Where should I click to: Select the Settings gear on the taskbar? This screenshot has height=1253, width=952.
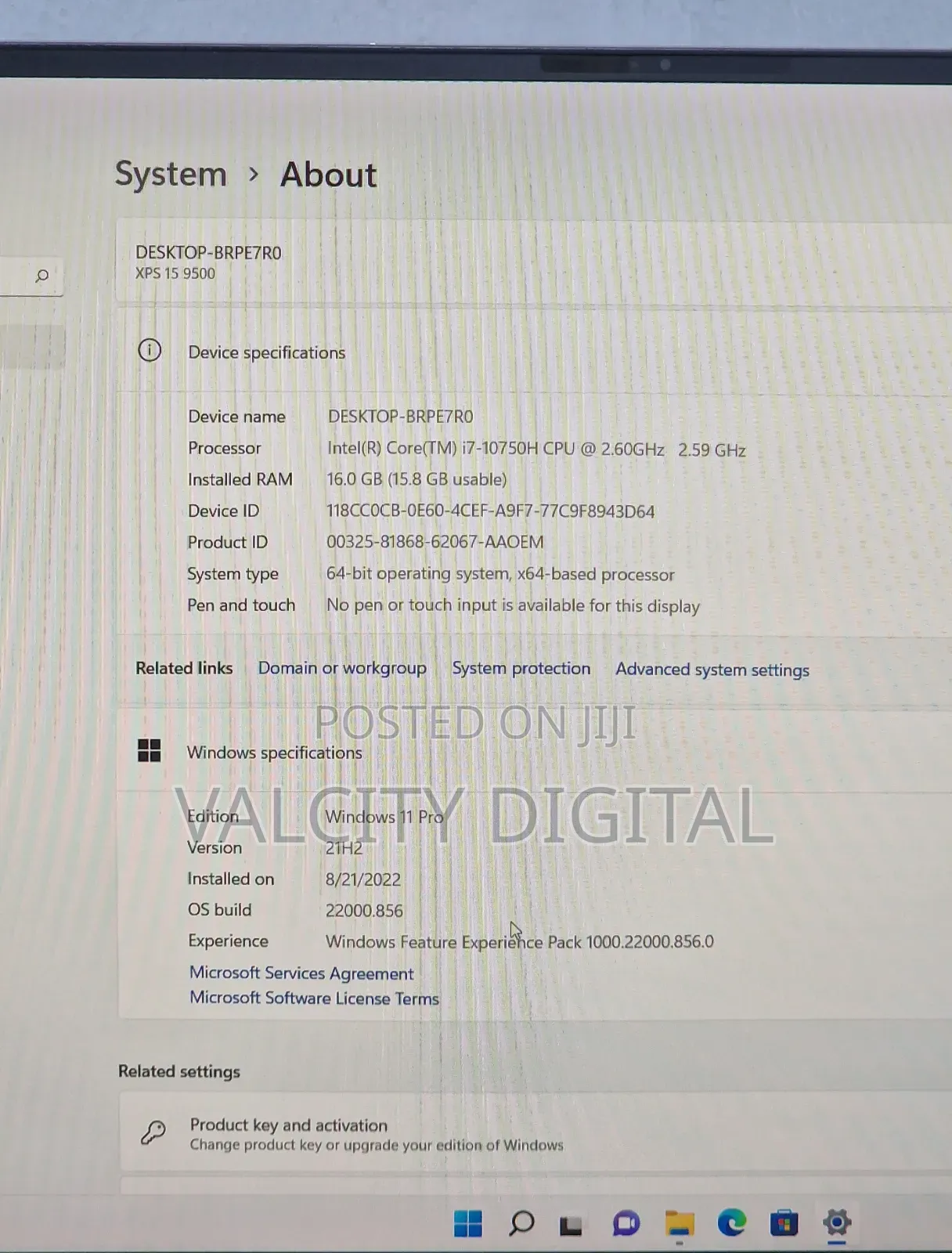[837, 1222]
